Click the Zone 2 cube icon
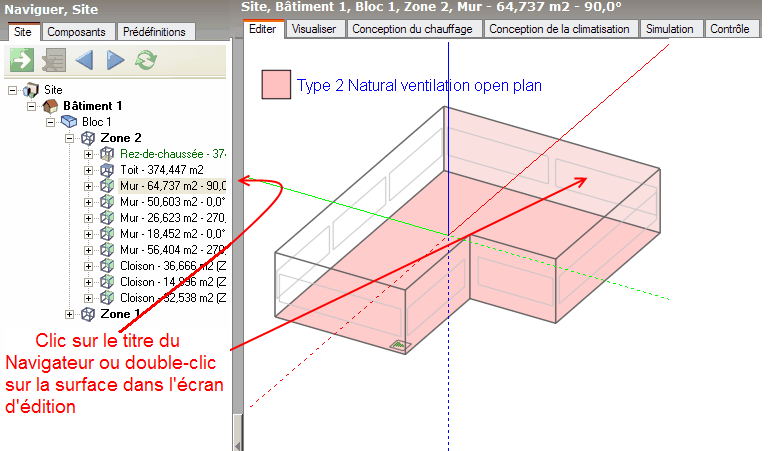 click(x=88, y=138)
